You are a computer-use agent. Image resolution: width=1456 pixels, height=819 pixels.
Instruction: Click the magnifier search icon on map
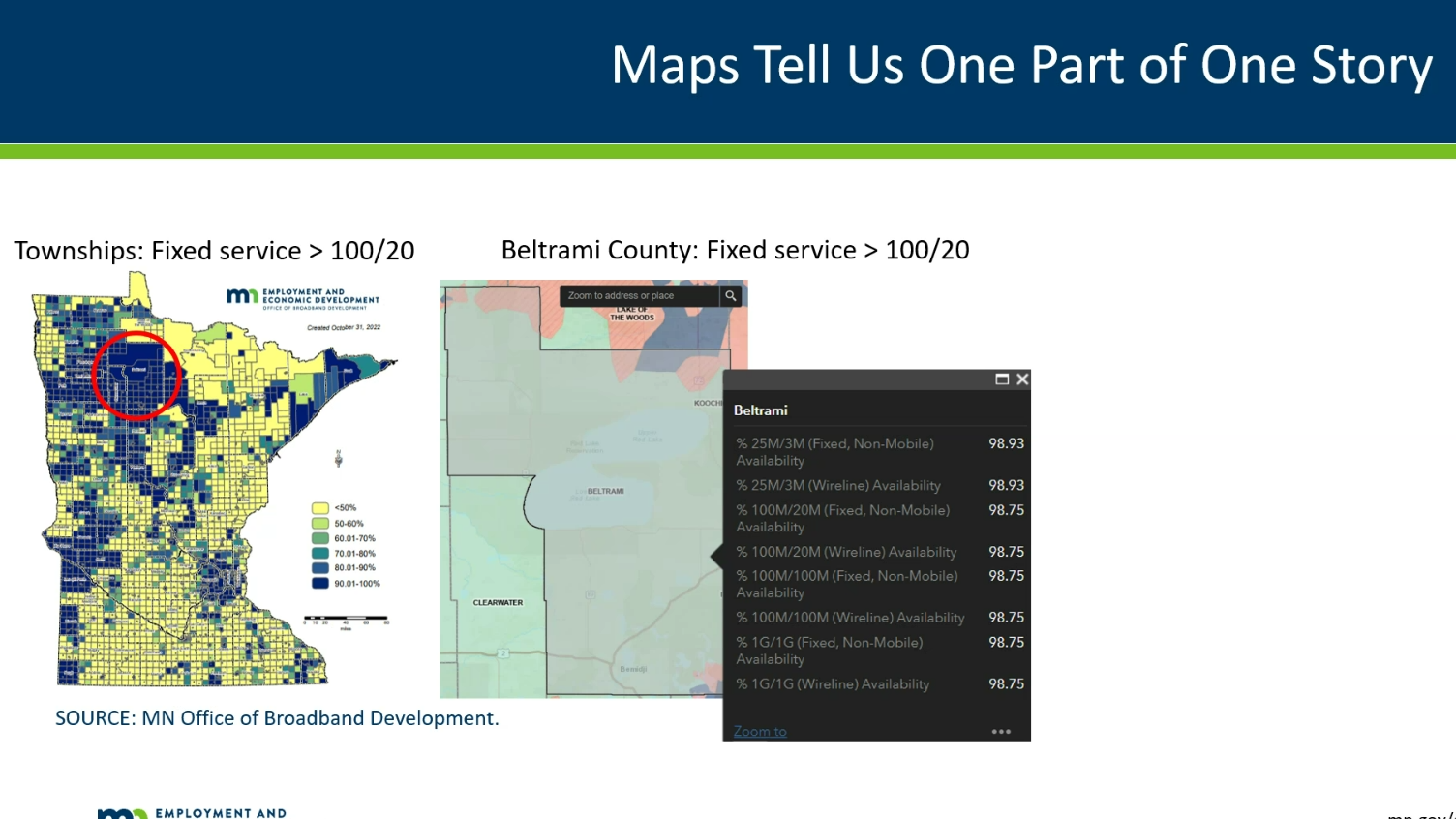[x=731, y=296]
